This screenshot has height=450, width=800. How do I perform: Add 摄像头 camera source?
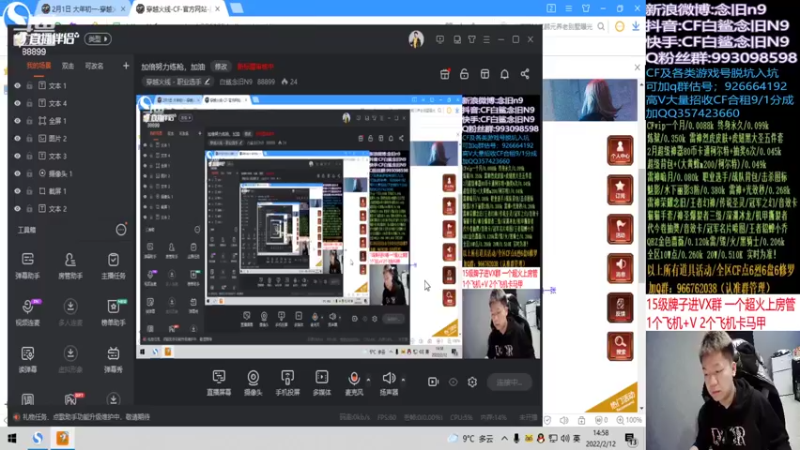pos(253,383)
